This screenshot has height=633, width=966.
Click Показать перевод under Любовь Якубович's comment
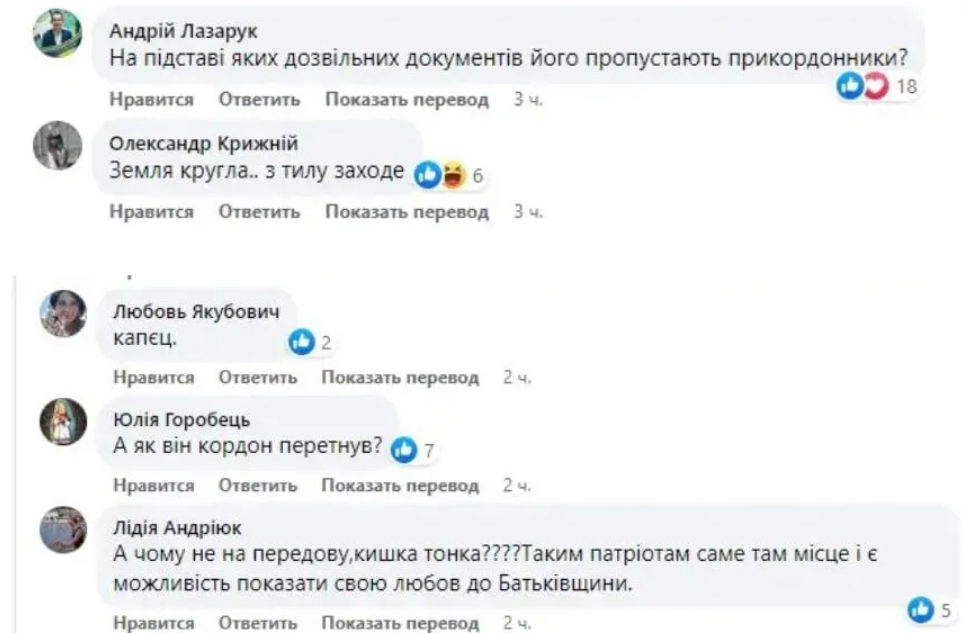tap(402, 378)
